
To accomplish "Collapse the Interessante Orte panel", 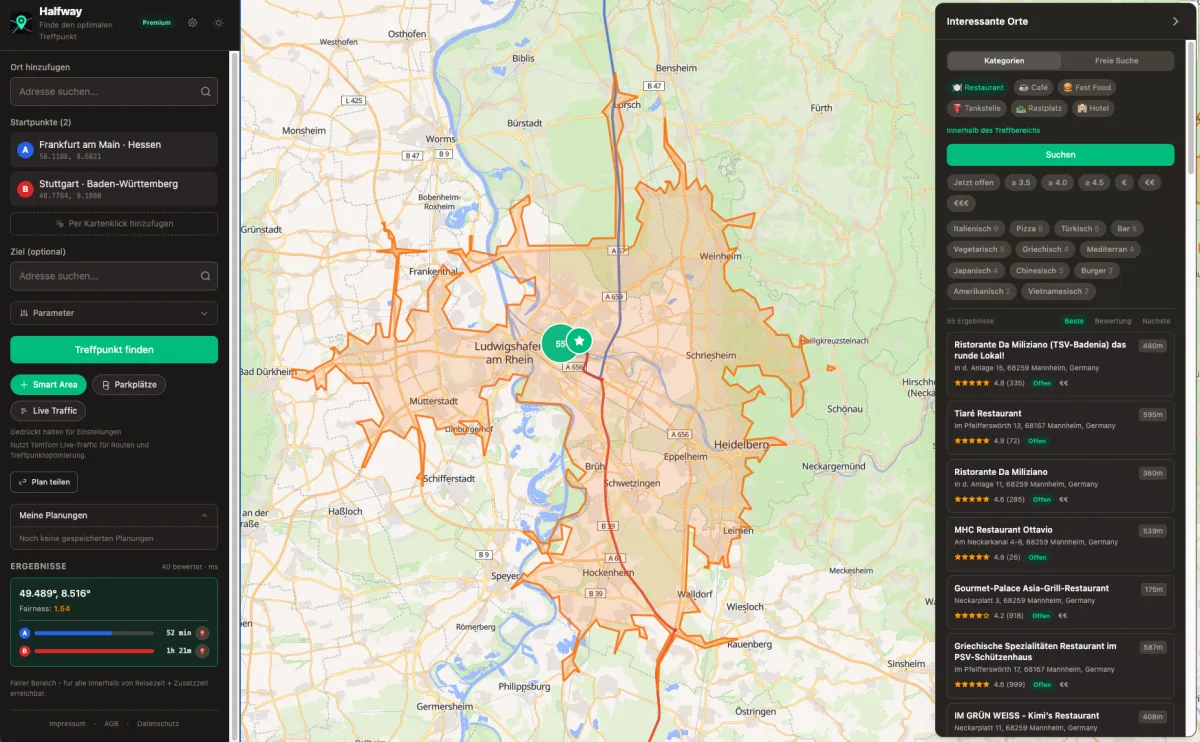I will [1175, 20].
